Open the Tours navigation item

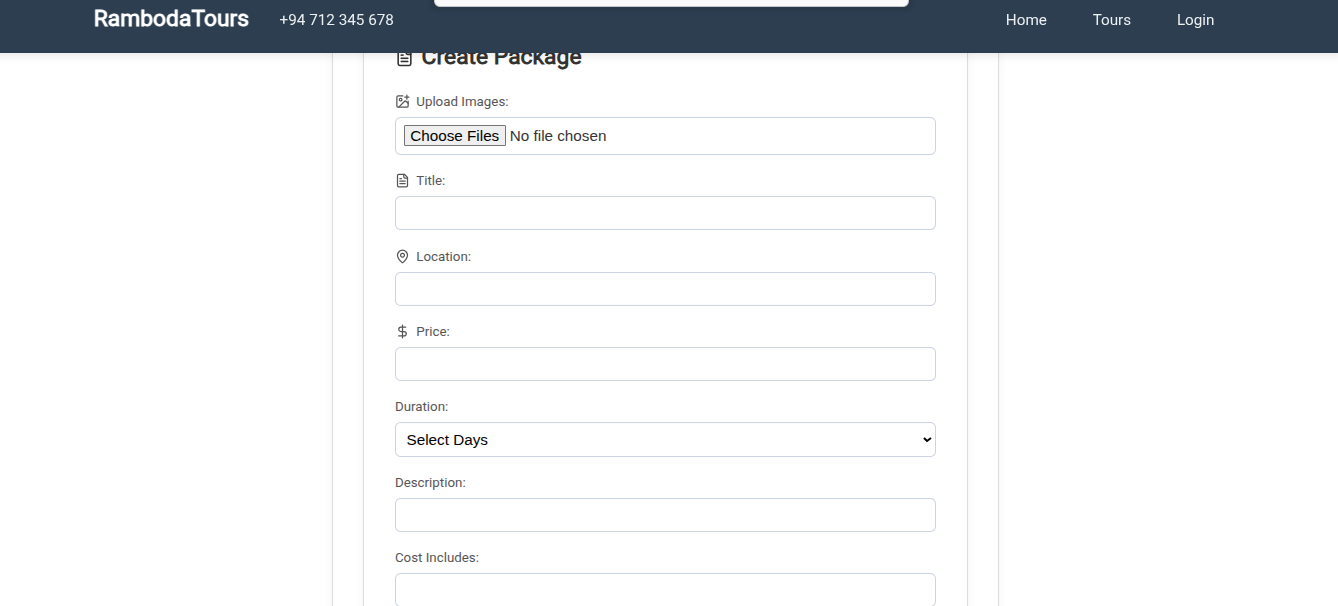tap(1112, 20)
